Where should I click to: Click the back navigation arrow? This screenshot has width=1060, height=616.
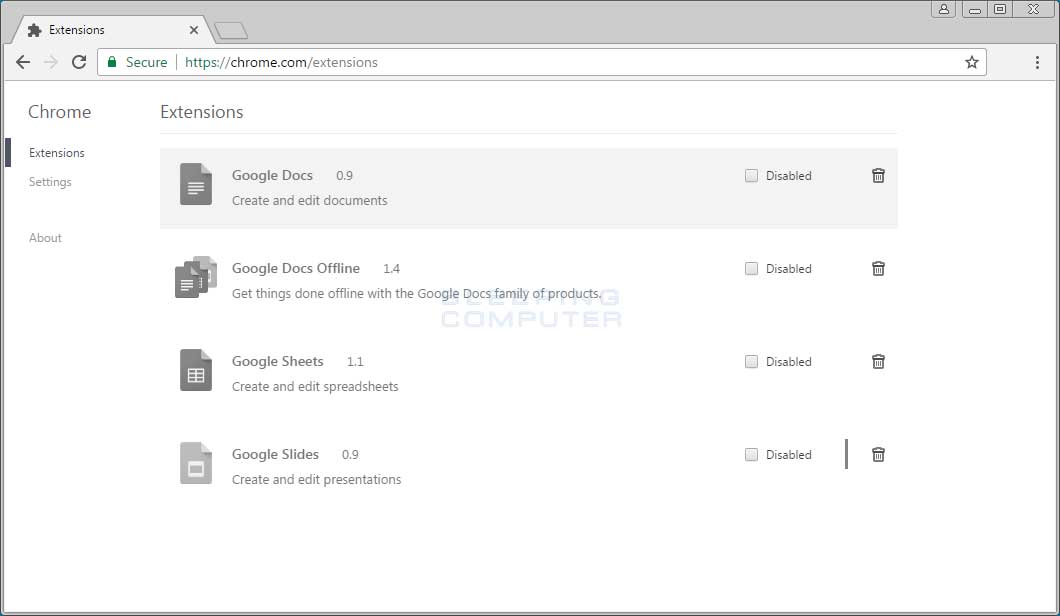23,62
